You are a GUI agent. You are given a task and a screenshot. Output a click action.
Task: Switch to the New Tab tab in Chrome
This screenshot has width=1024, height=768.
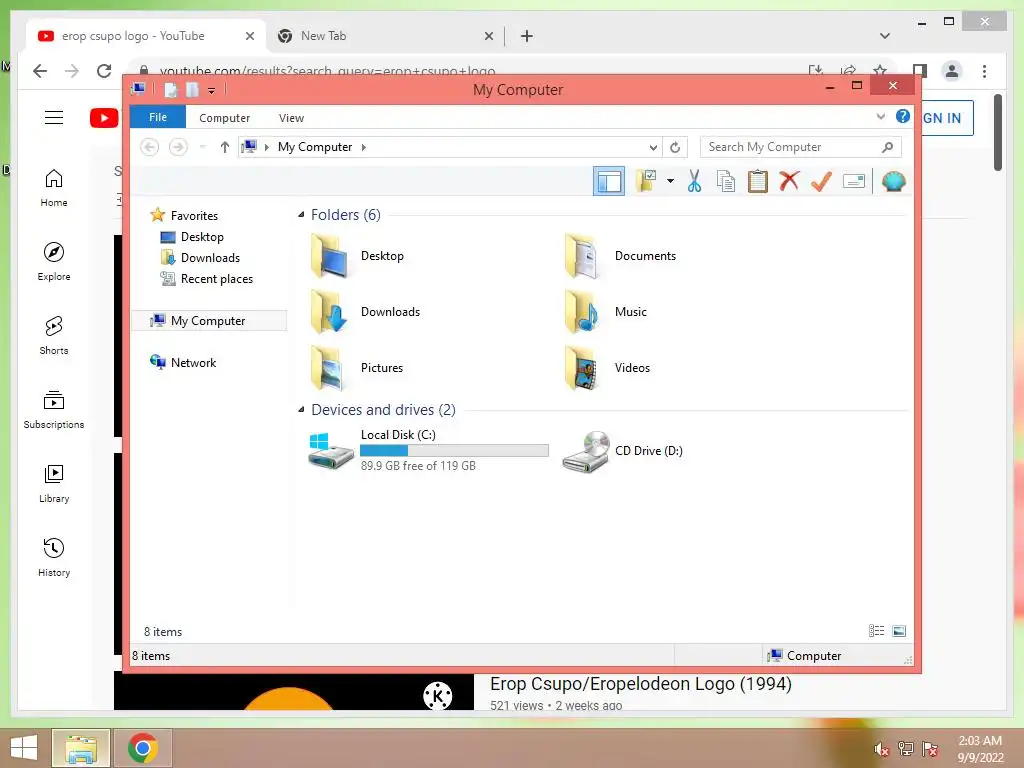coord(324,36)
